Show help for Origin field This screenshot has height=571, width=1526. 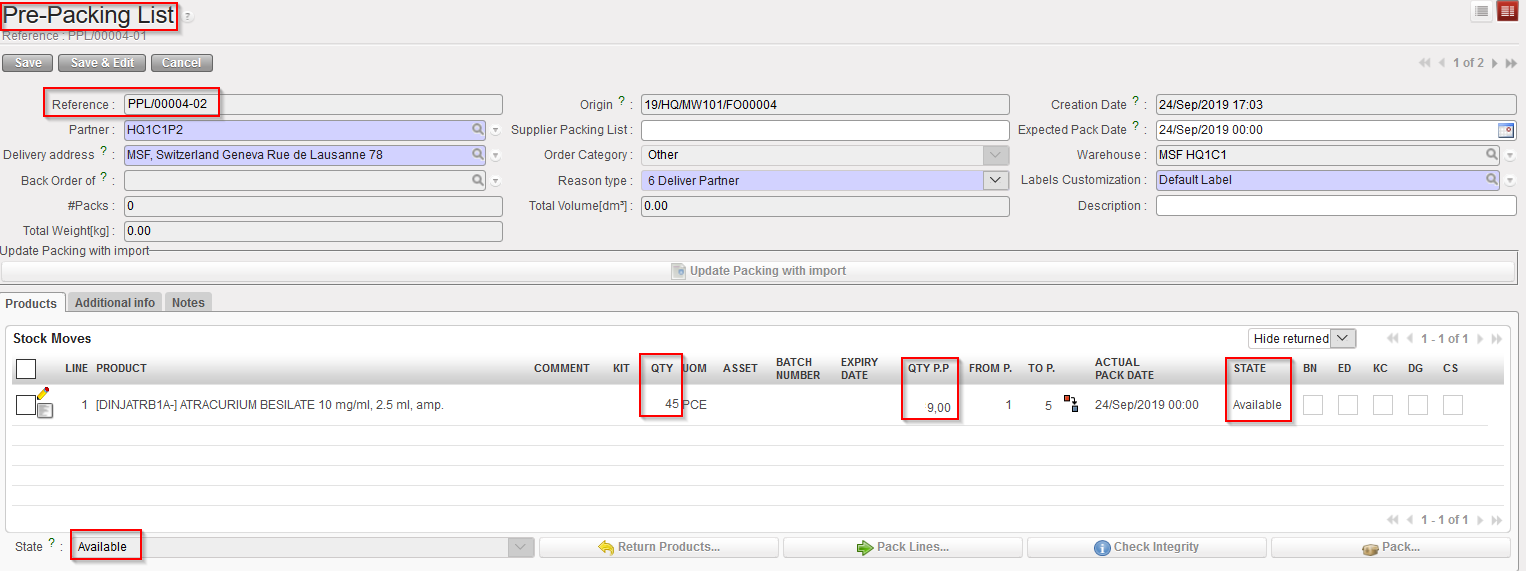(621, 101)
